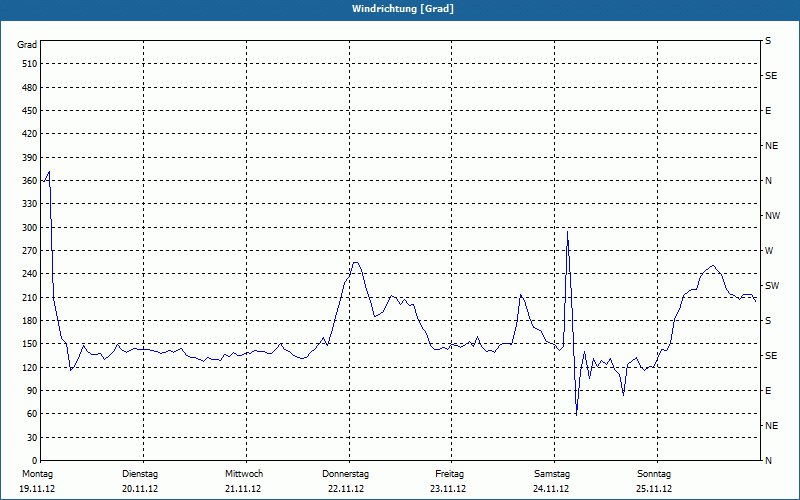This screenshot has width=800, height=500.
Task: Click the date 23.11.12
Action: [448, 489]
